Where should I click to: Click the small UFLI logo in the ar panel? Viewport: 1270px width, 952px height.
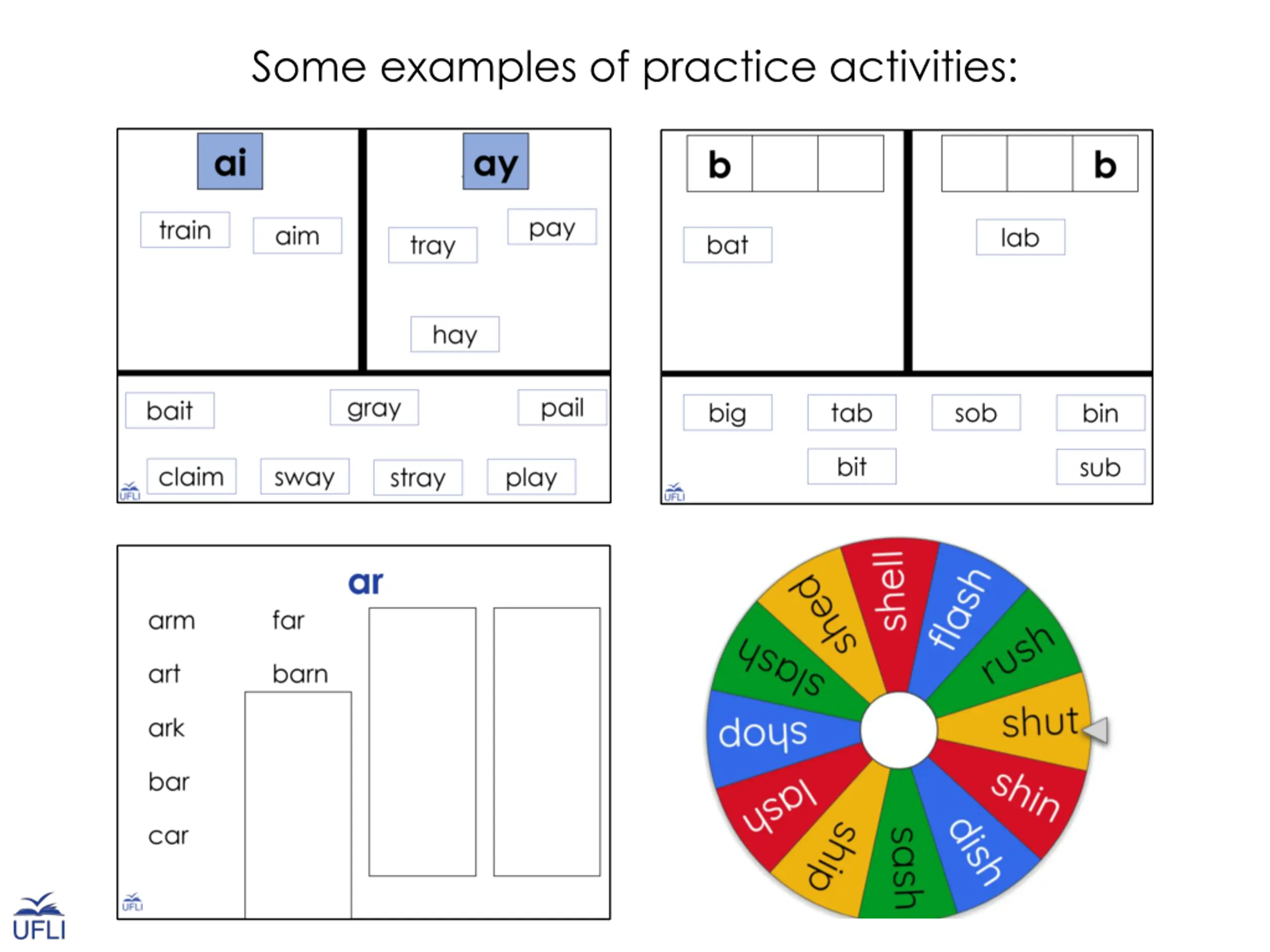(x=132, y=902)
